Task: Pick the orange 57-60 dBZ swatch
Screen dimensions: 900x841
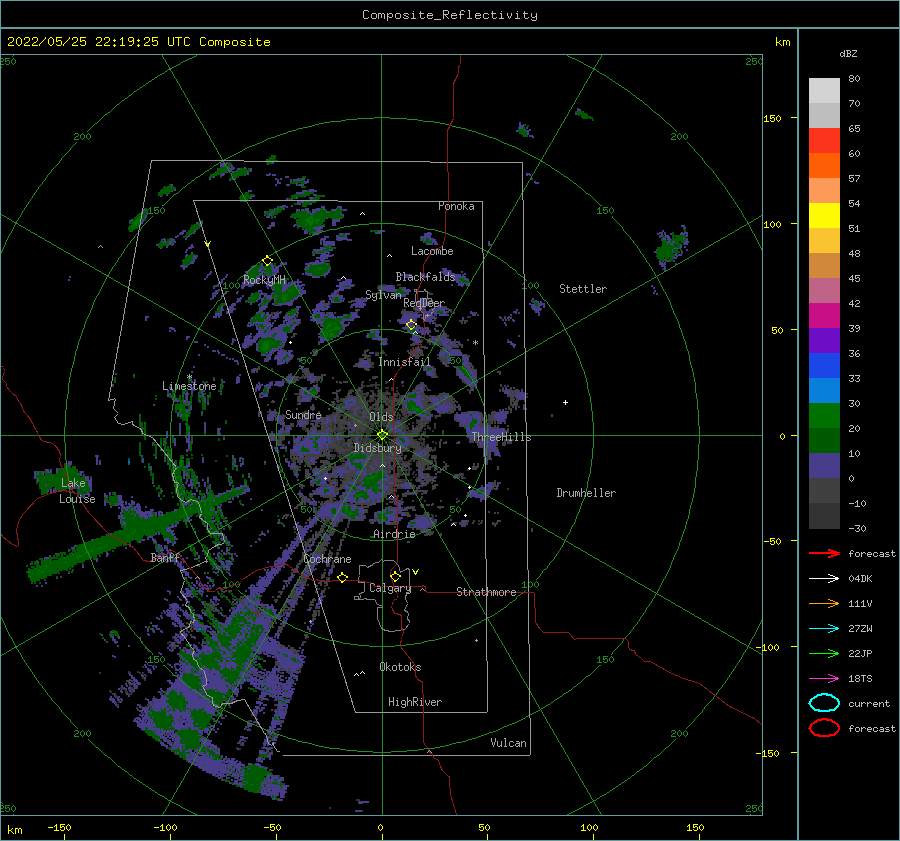Action: [824, 166]
